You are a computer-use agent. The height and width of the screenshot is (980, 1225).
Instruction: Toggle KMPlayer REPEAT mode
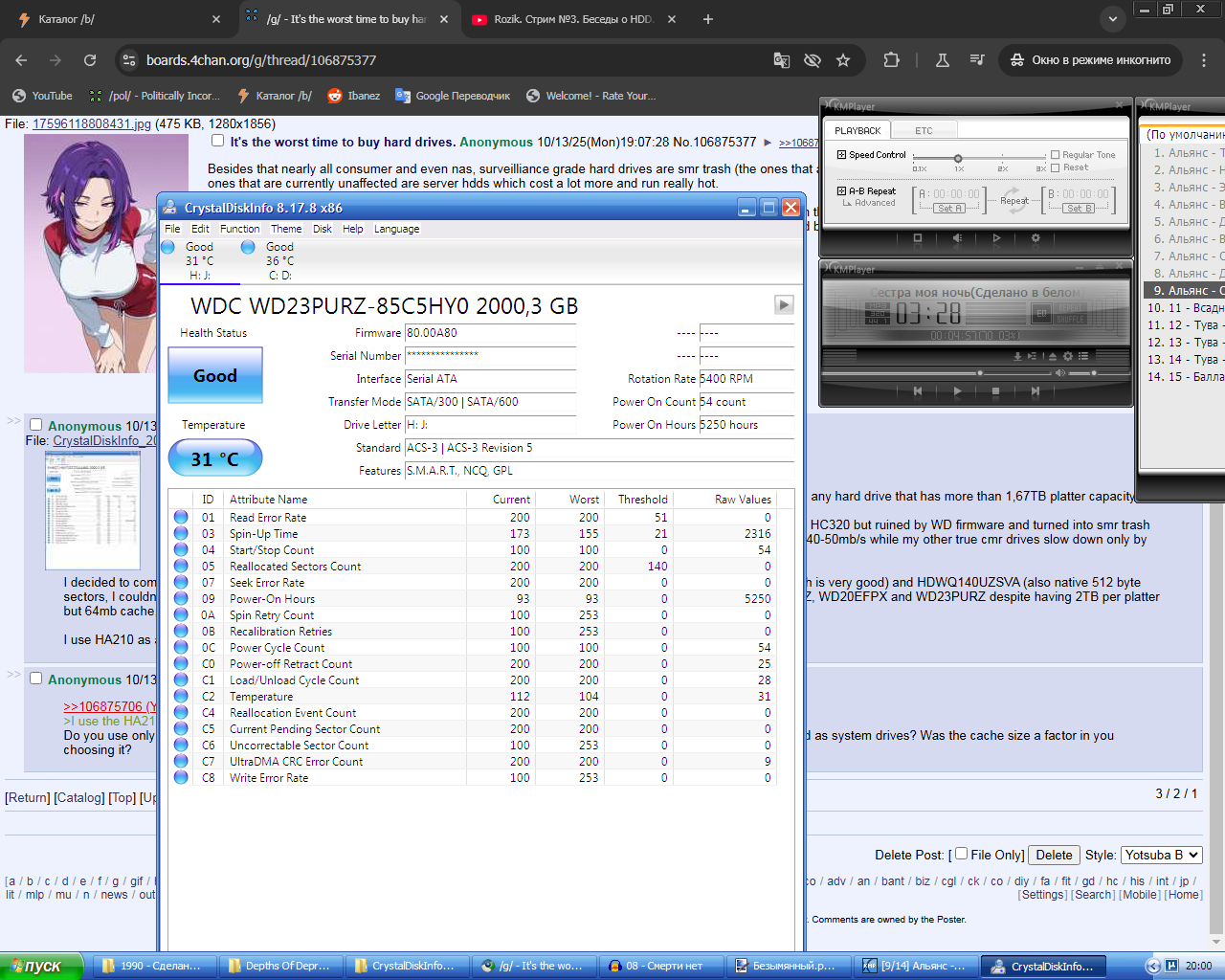pyautogui.click(x=1071, y=308)
